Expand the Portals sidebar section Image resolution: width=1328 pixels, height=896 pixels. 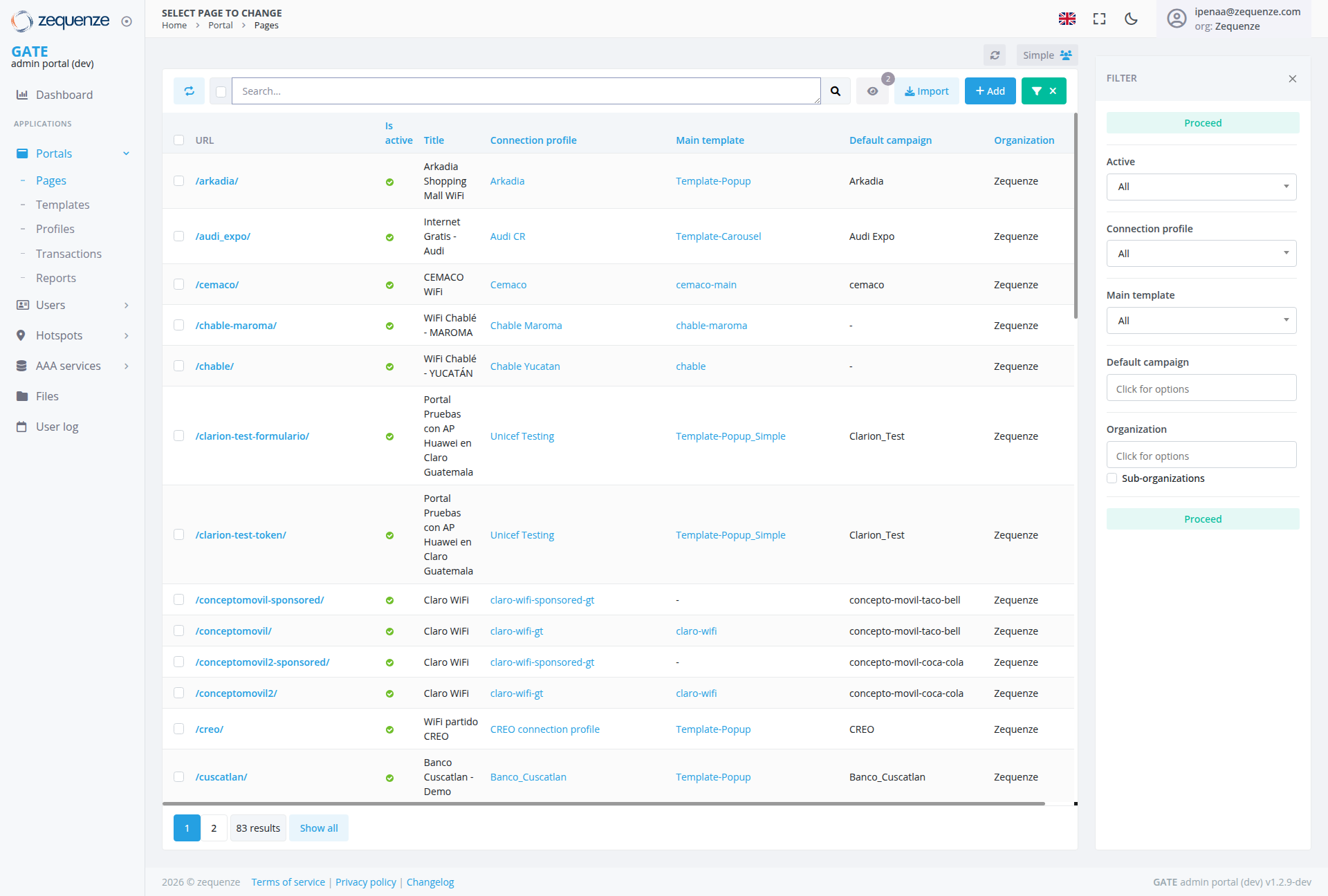(54, 153)
